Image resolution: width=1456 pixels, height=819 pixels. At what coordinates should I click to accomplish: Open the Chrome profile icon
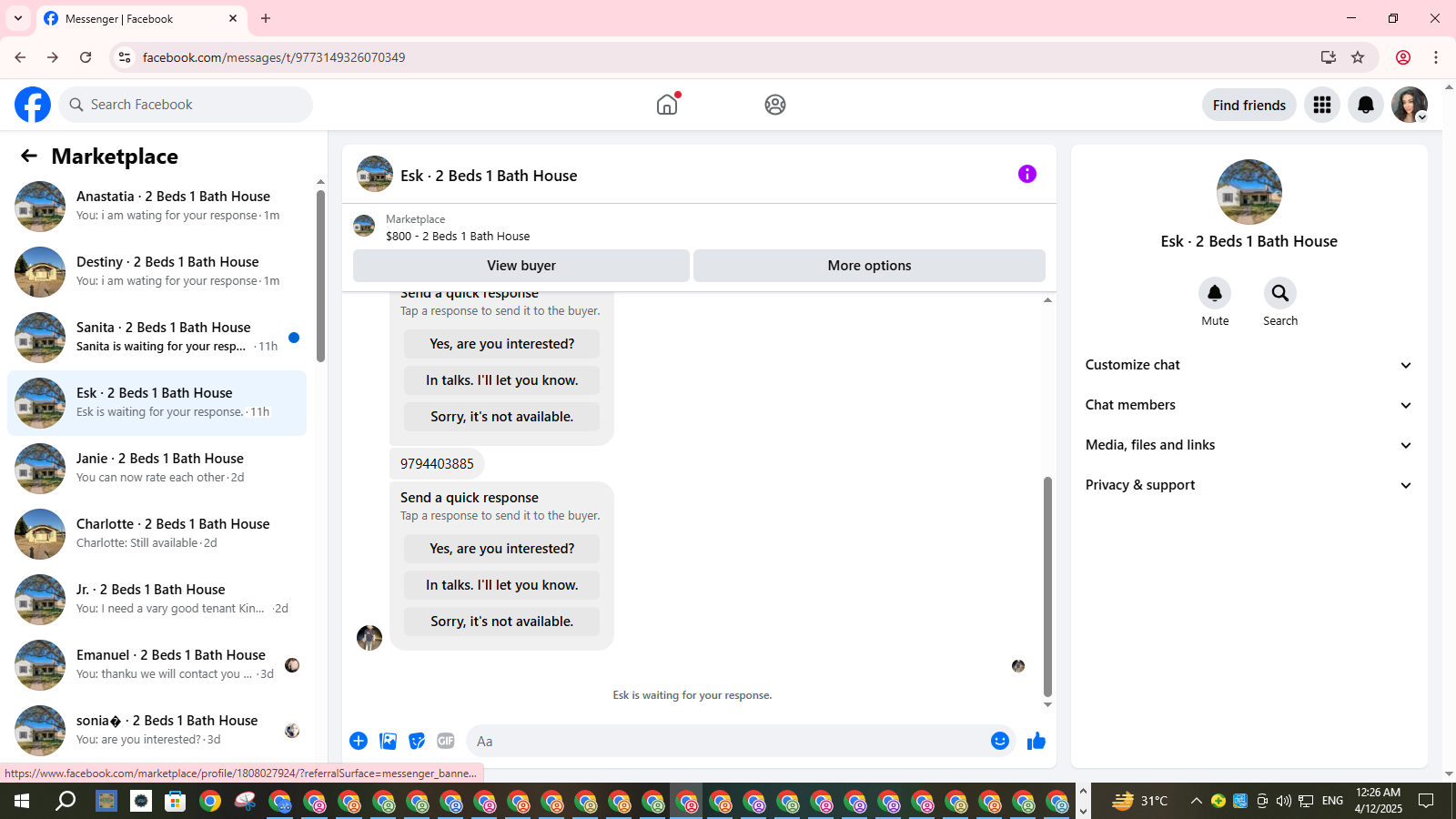click(1403, 57)
